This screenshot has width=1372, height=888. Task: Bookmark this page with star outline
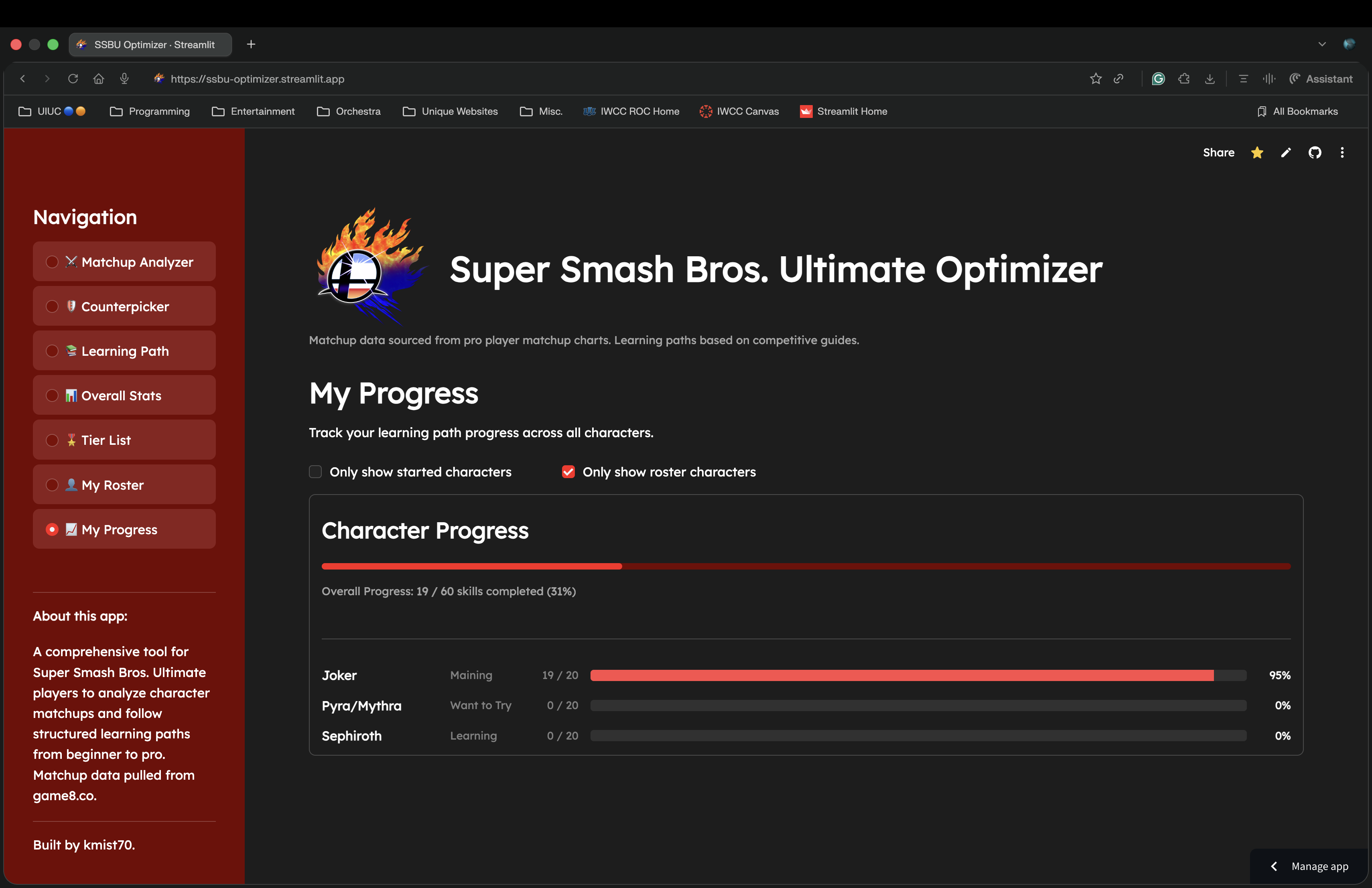pyautogui.click(x=1096, y=79)
